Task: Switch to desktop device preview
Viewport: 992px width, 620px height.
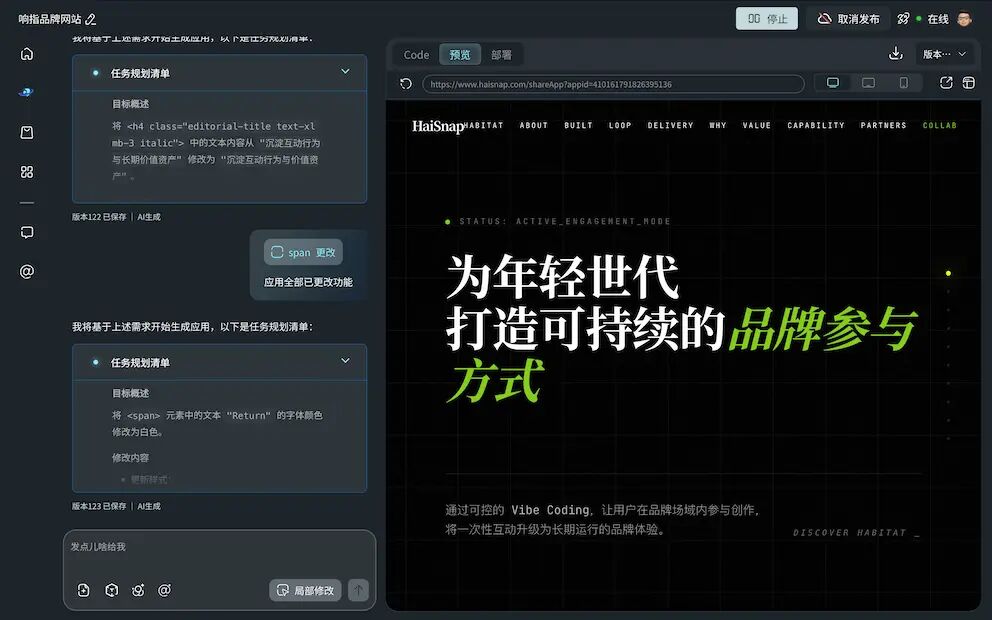Action: click(x=833, y=83)
